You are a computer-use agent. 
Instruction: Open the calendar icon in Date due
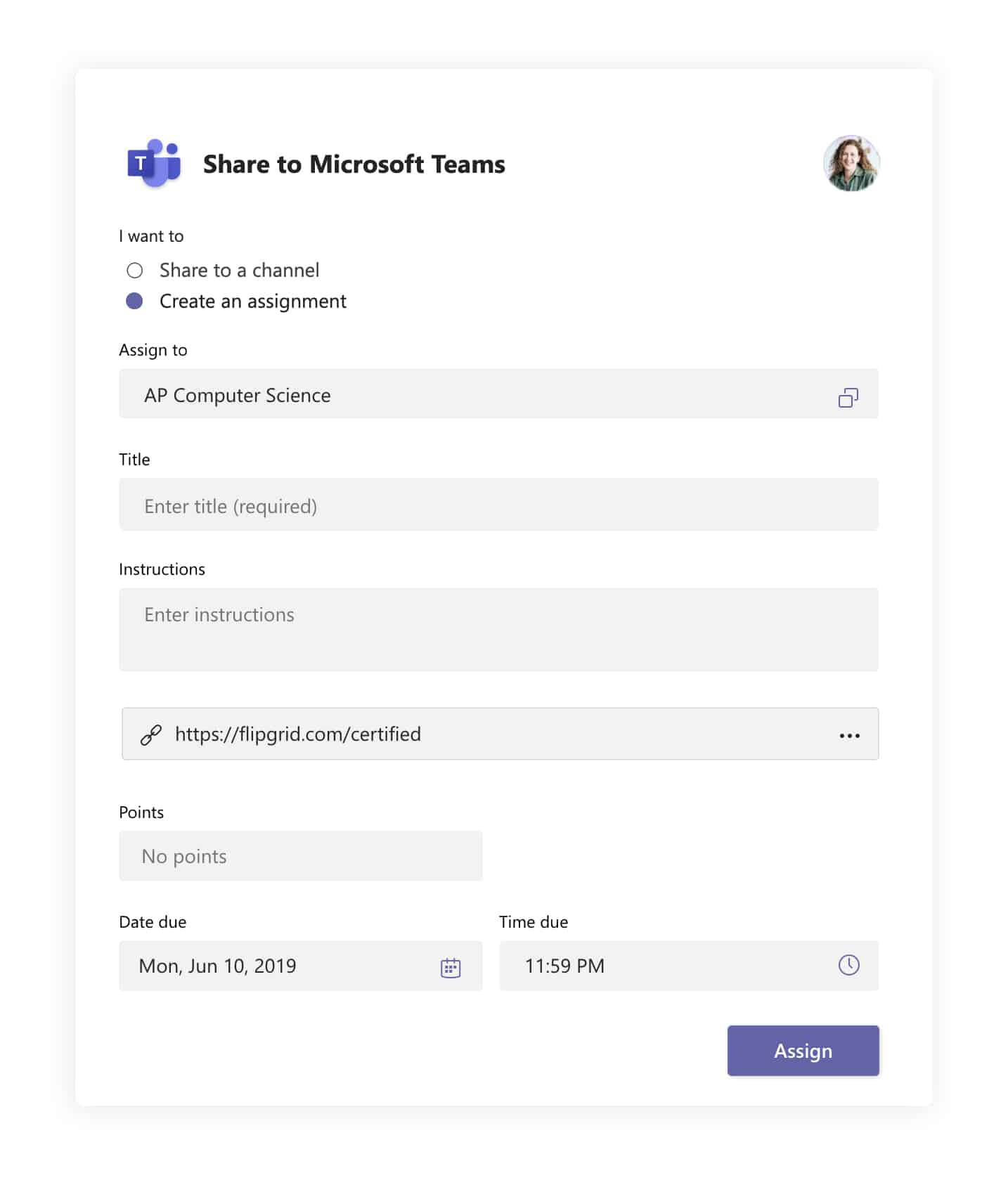coord(450,967)
